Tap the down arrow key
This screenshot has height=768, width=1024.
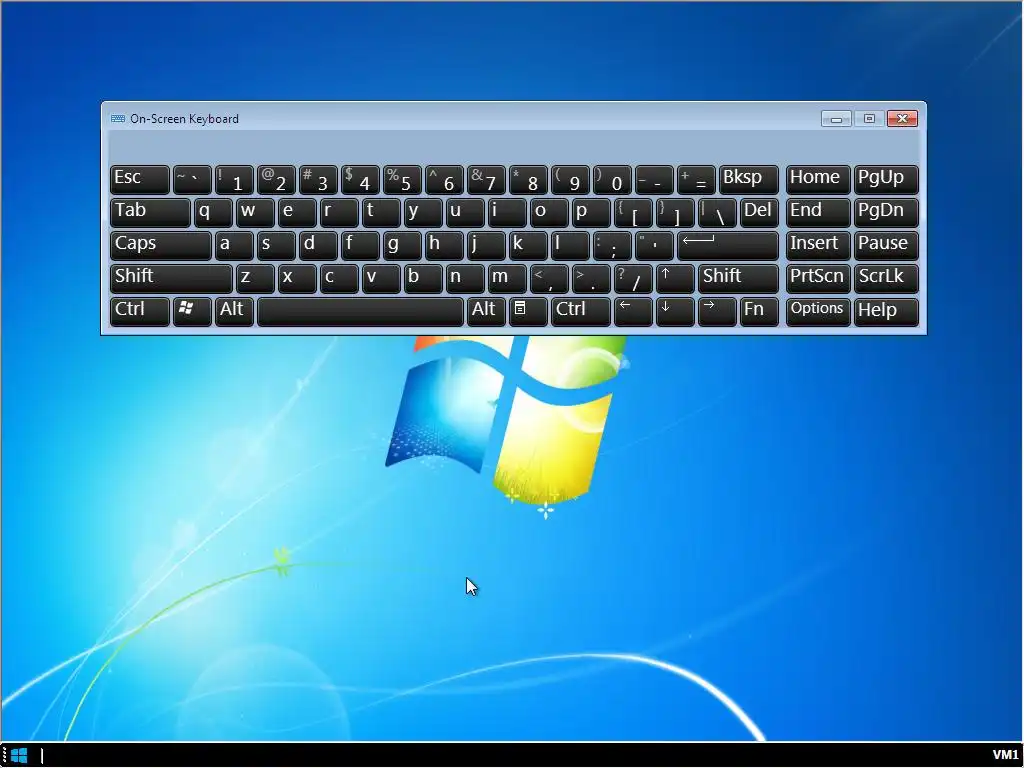point(675,312)
